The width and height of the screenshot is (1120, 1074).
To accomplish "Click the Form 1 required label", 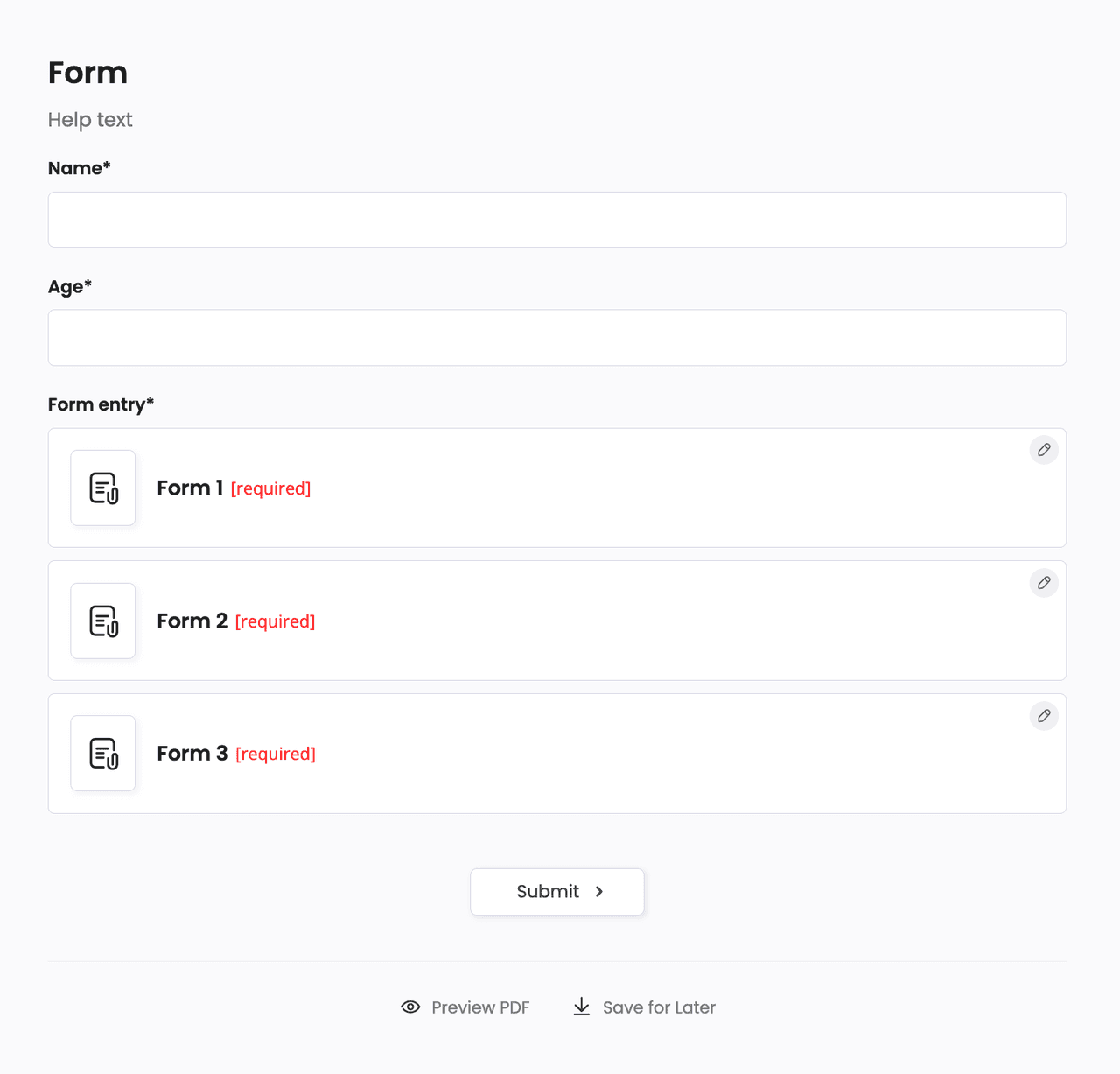I will (x=270, y=488).
